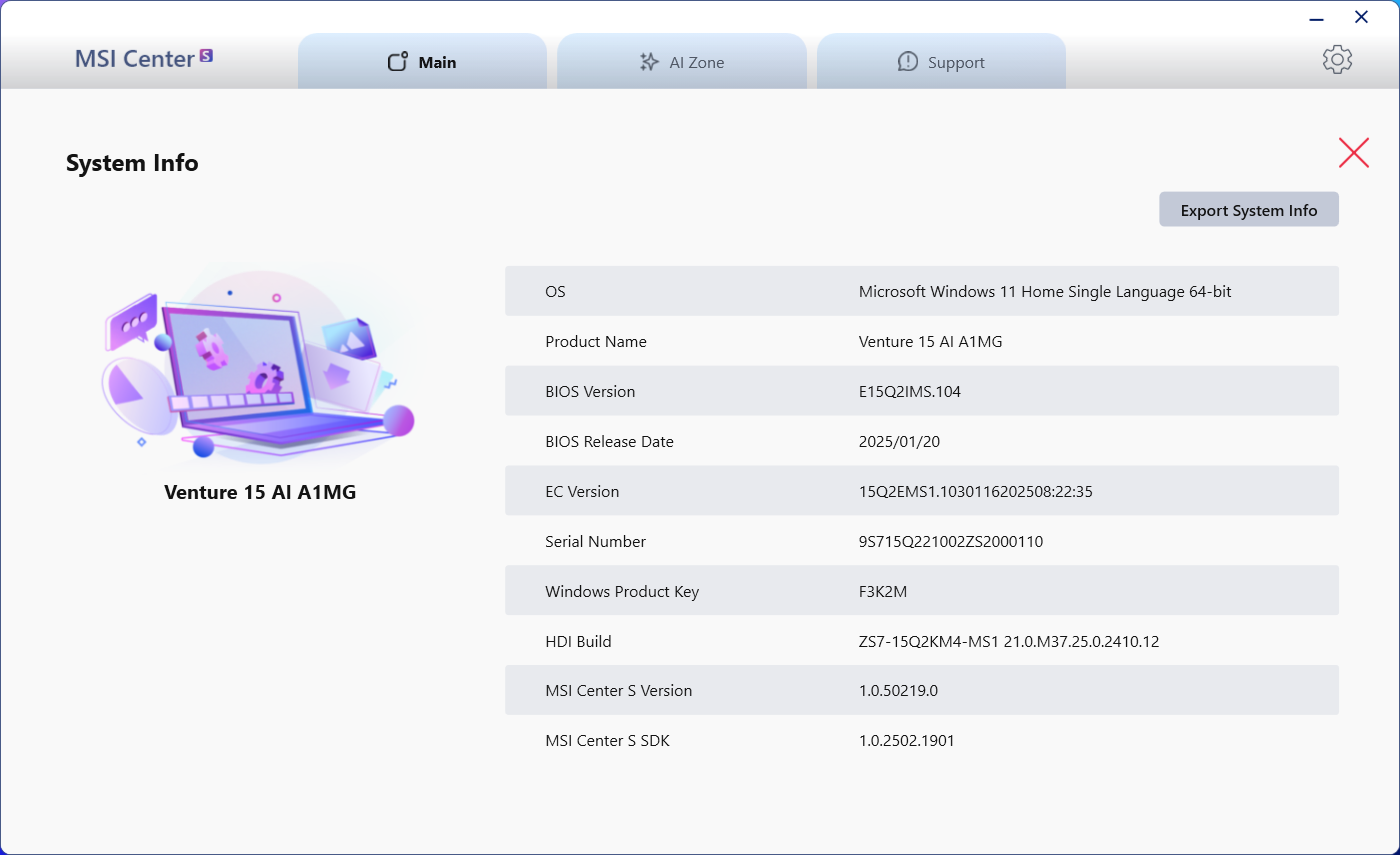The height and width of the screenshot is (855, 1400).
Task: Select the Main tab
Action: (422, 62)
